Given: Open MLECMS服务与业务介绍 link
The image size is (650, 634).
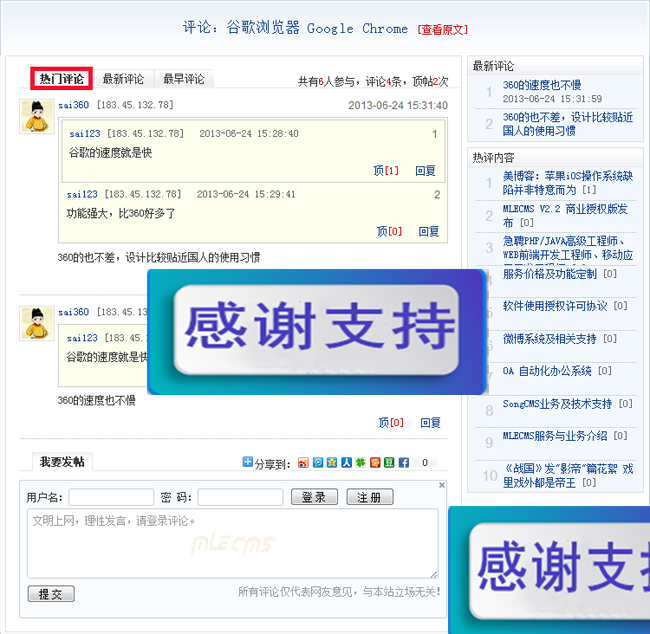Looking at the screenshot, I should pyautogui.click(x=555, y=436).
